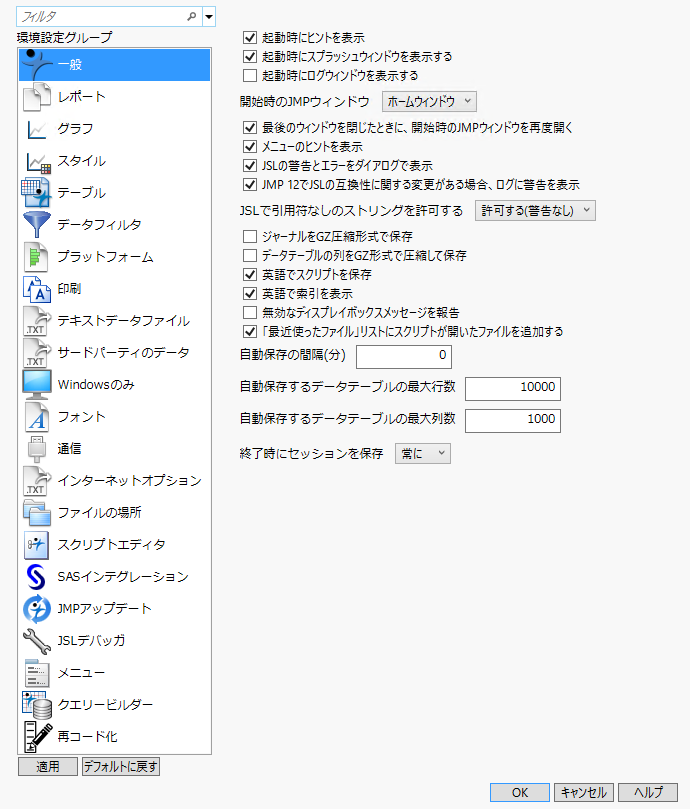
Task: Click the OK button
Action: pos(520,792)
